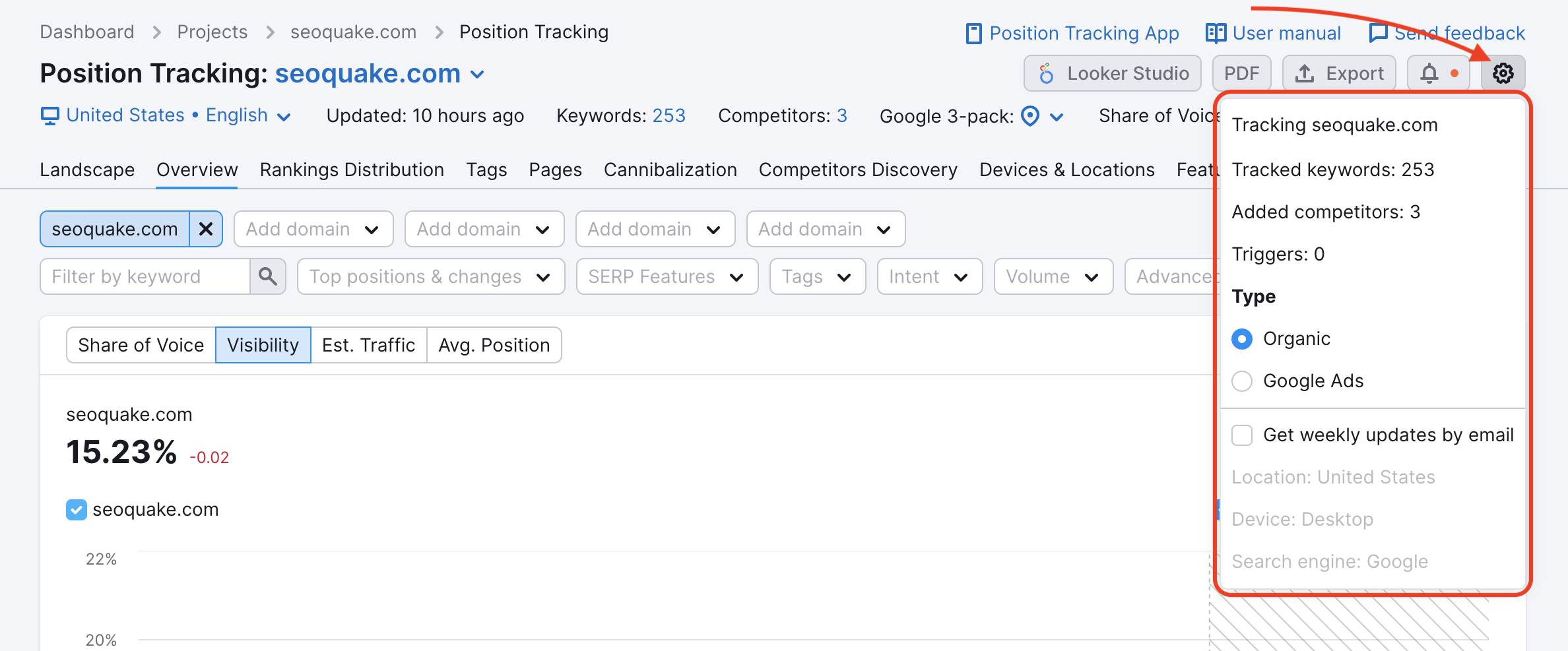Image resolution: width=1568 pixels, height=651 pixels.
Task: Select the Avg. Position metric
Action: 494,345
